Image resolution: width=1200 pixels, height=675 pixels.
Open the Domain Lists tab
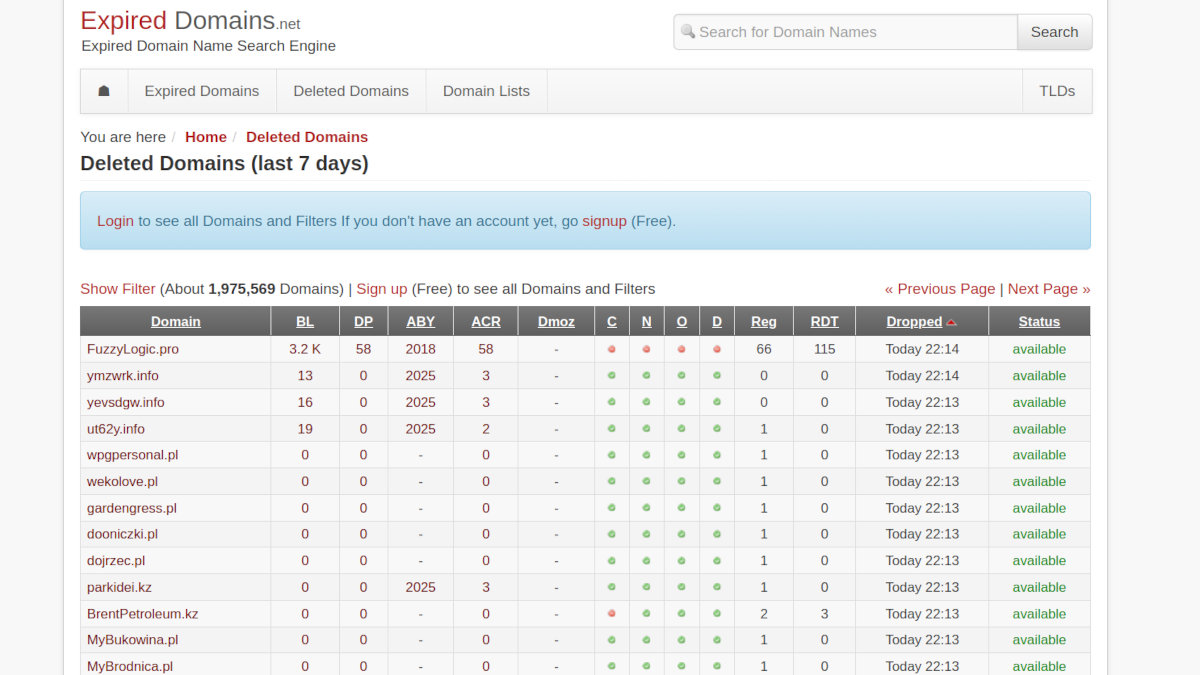tap(486, 91)
